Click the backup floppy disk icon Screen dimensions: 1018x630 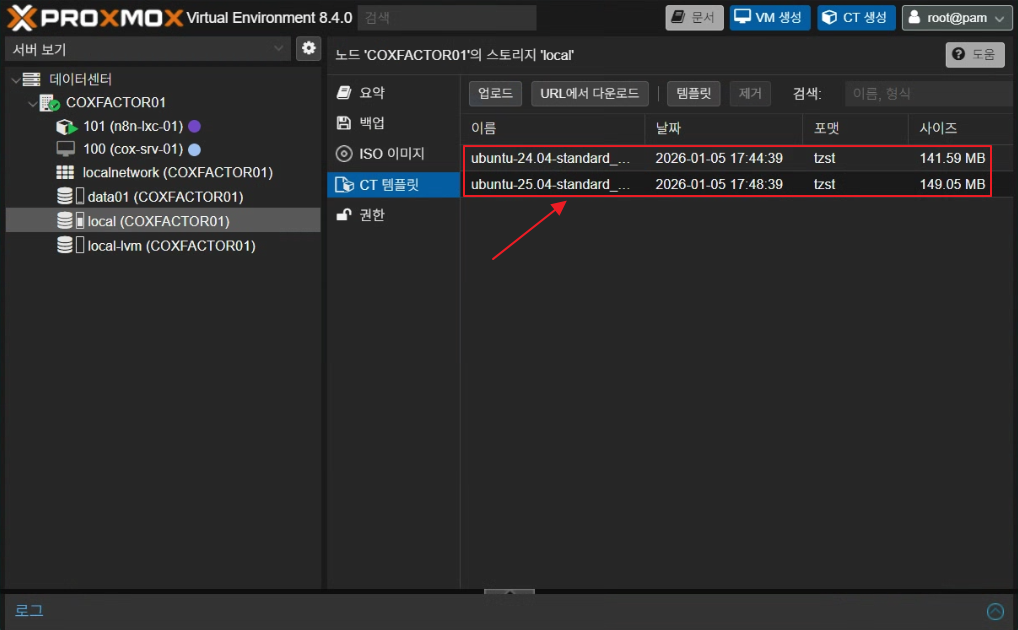(344, 123)
